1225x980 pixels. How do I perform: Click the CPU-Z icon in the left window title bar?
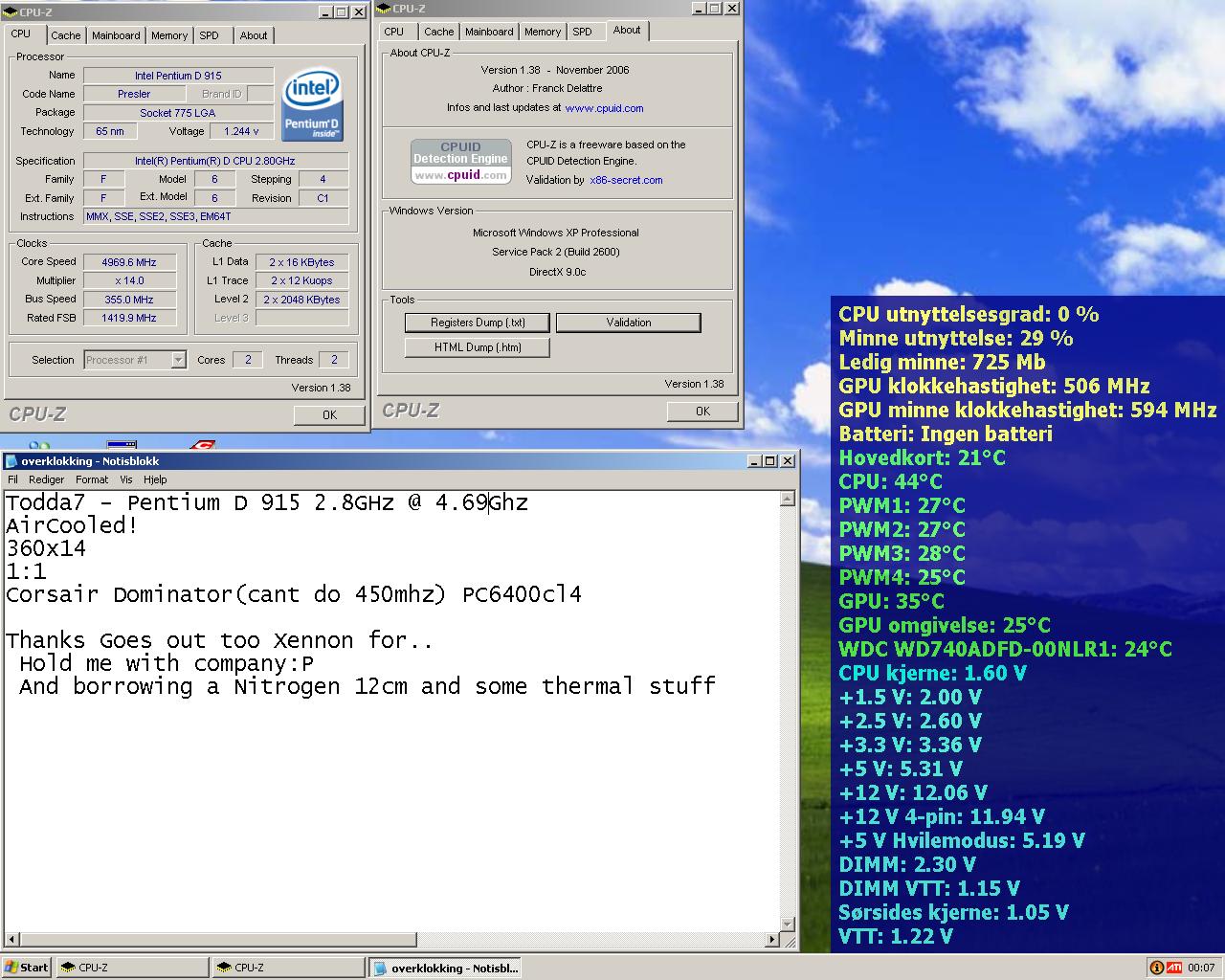coord(11,12)
